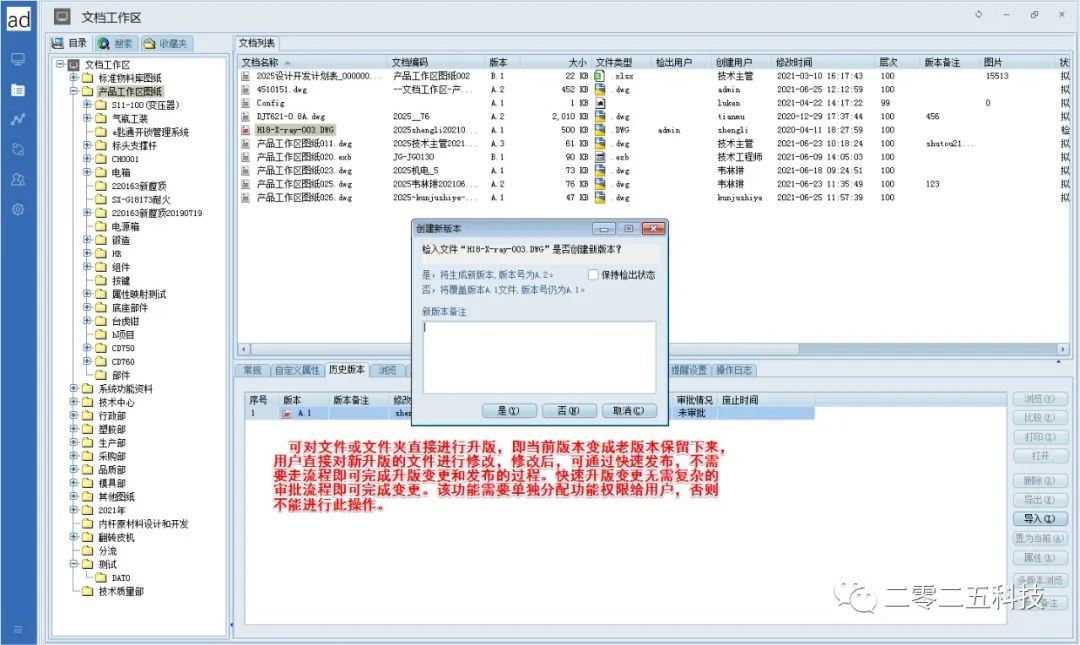Open the settings gear in blue sidebar
Viewport: 1080px width, 645px height.
pos(19,209)
